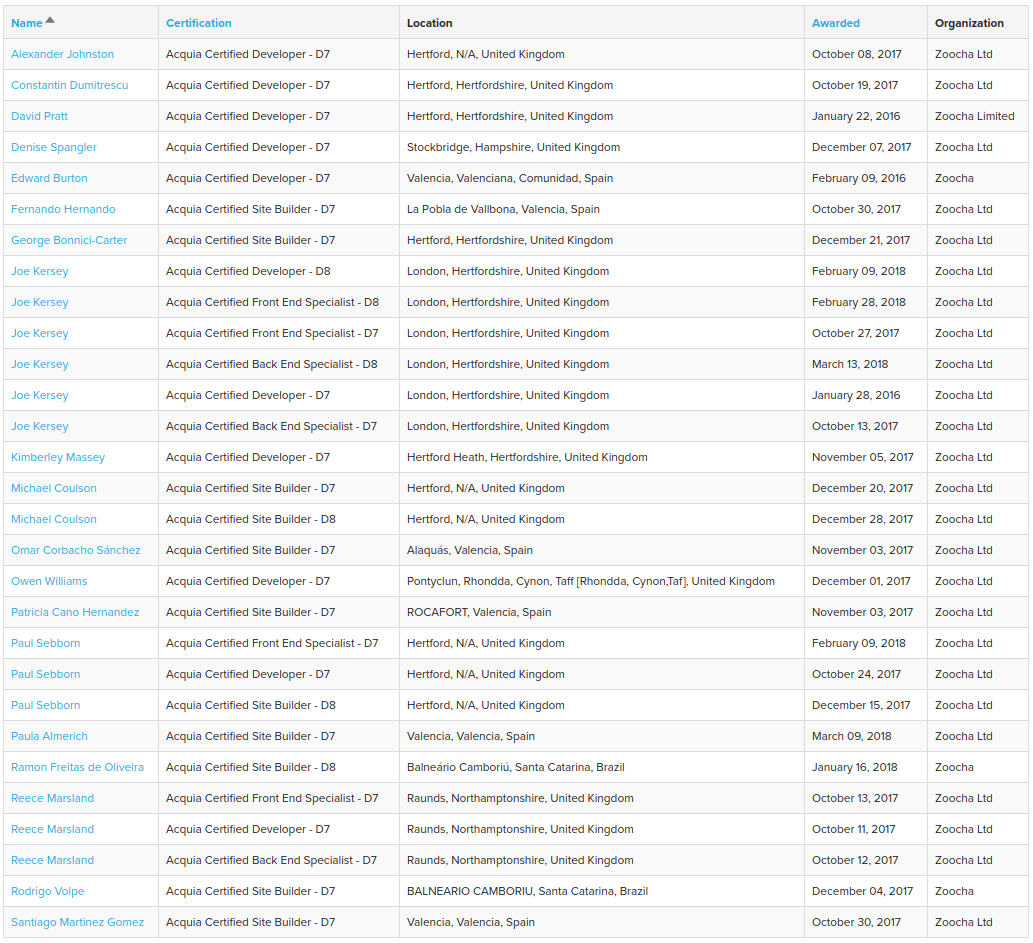The image size is (1033, 943).
Task: Select the 'October 19, 2017' awarded date
Action: pos(854,85)
